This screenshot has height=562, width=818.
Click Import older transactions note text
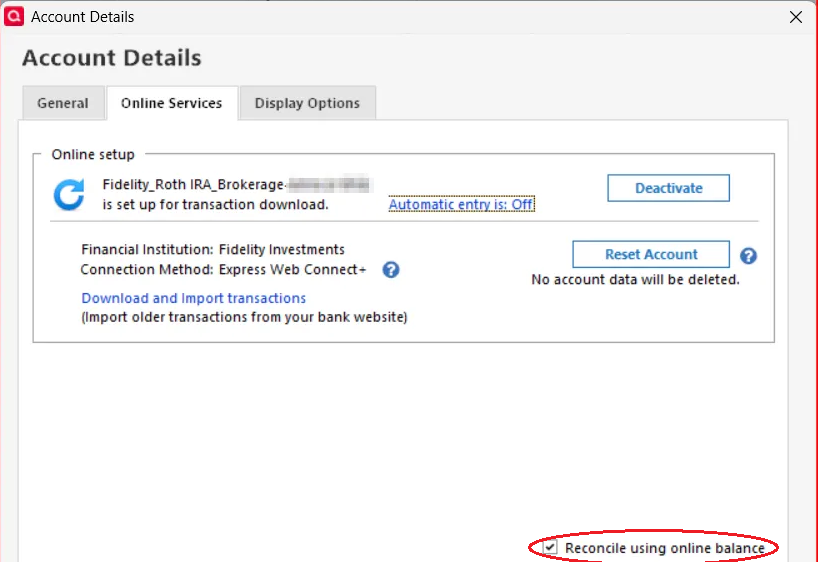pos(244,317)
